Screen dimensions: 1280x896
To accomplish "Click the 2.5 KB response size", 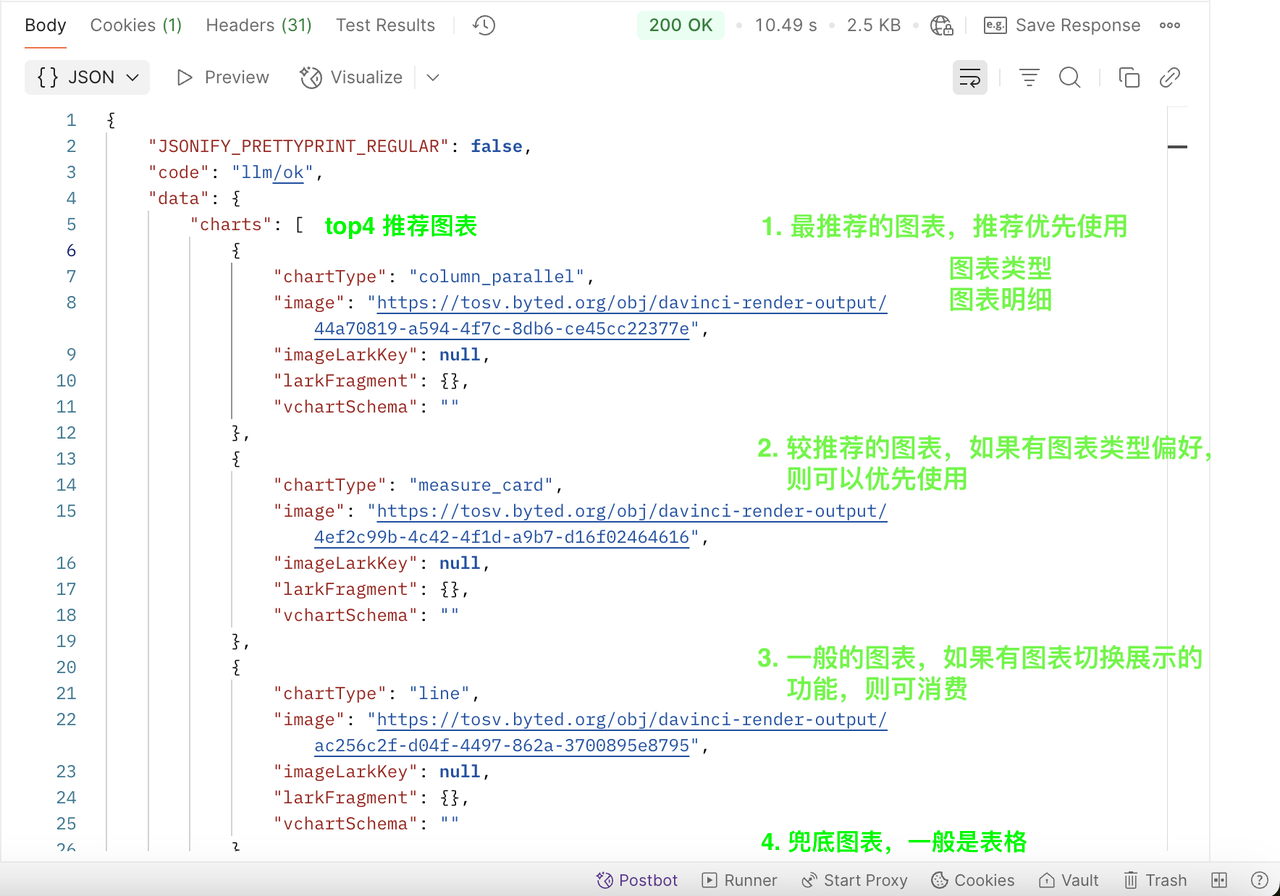I will click(x=874, y=25).
